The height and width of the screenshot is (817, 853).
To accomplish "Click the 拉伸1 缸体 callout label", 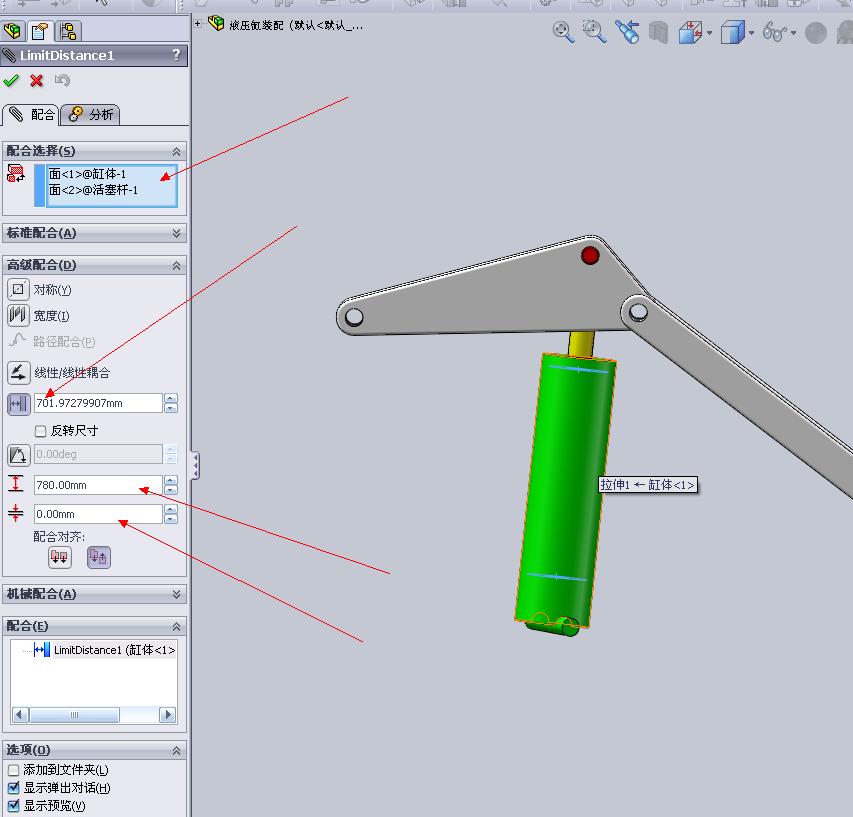I will 647,485.
